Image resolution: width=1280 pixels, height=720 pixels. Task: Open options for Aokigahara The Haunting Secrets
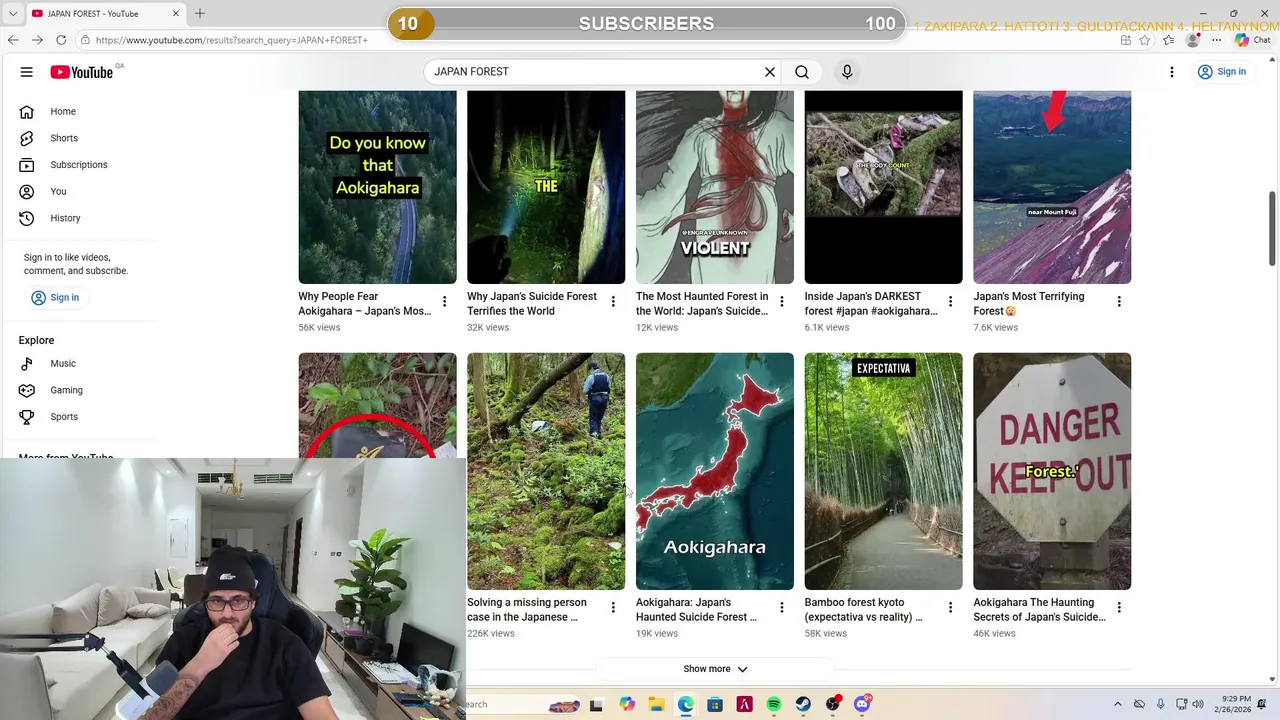click(1119, 607)
